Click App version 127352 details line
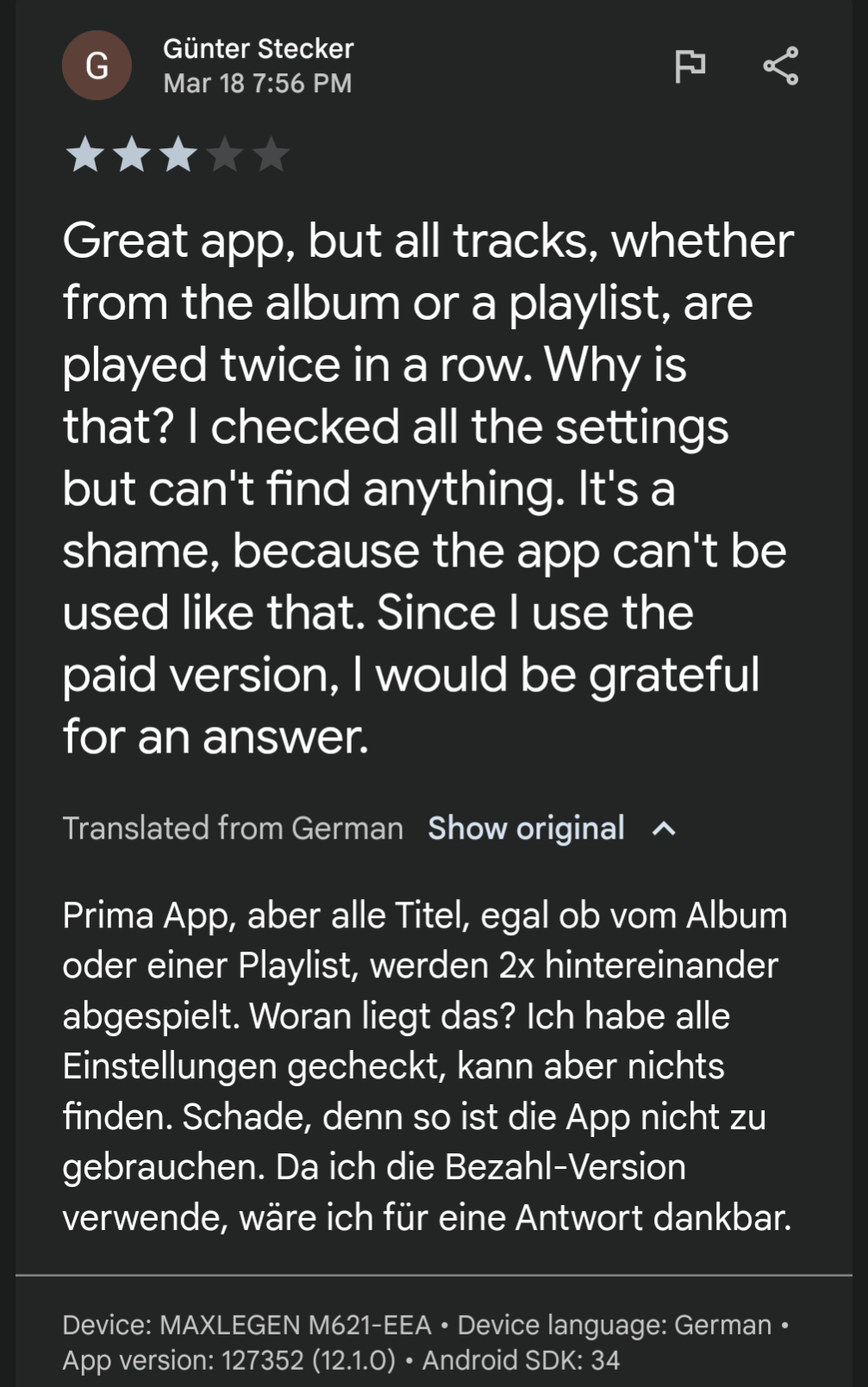 pos(228,1360)
